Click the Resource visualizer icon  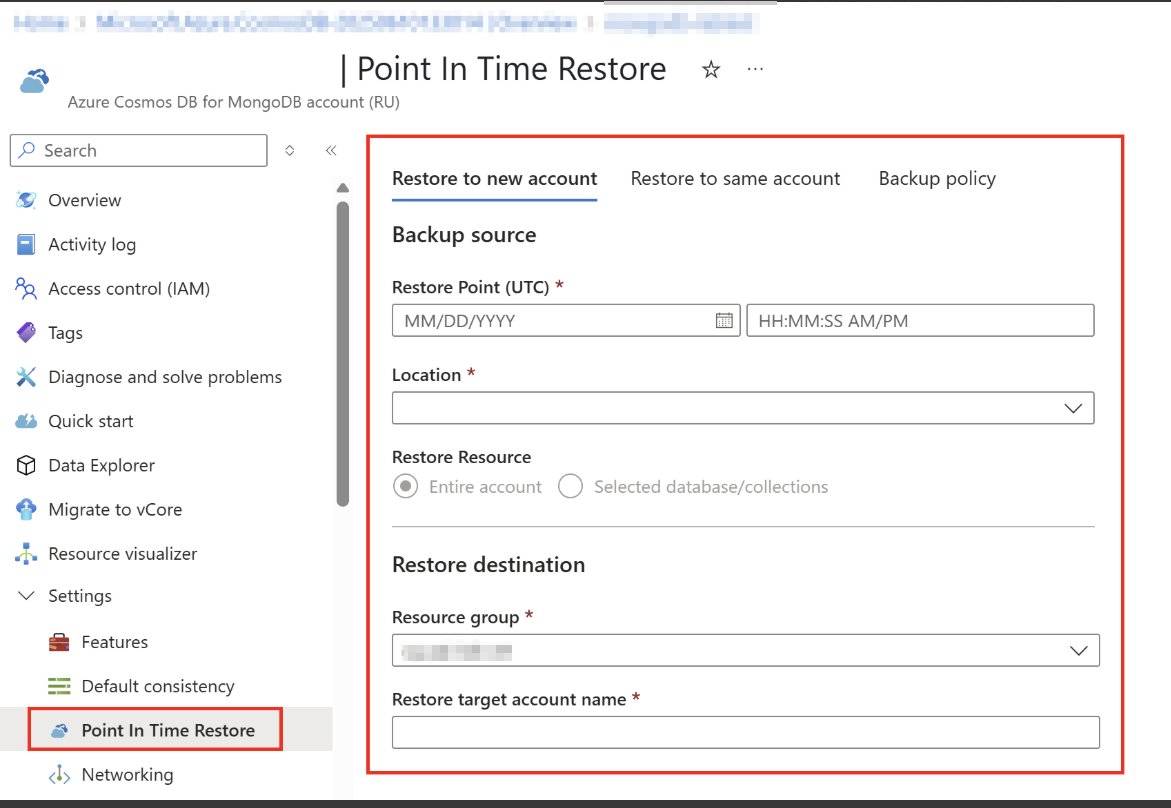pos(26,553)
